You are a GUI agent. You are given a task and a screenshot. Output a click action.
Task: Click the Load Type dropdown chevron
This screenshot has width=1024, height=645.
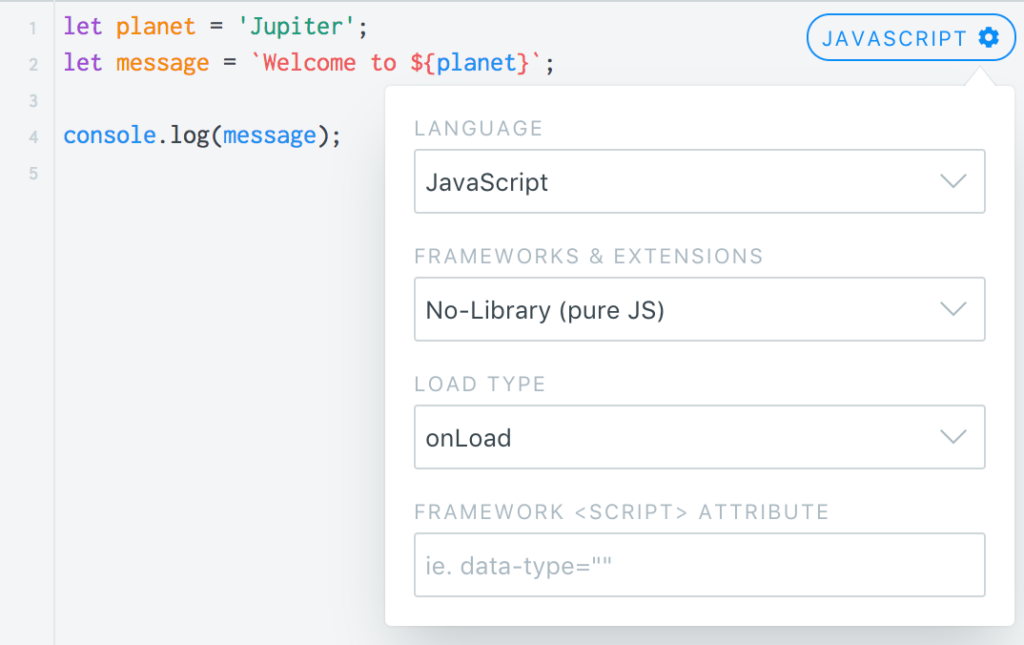[x=953, y=437]
